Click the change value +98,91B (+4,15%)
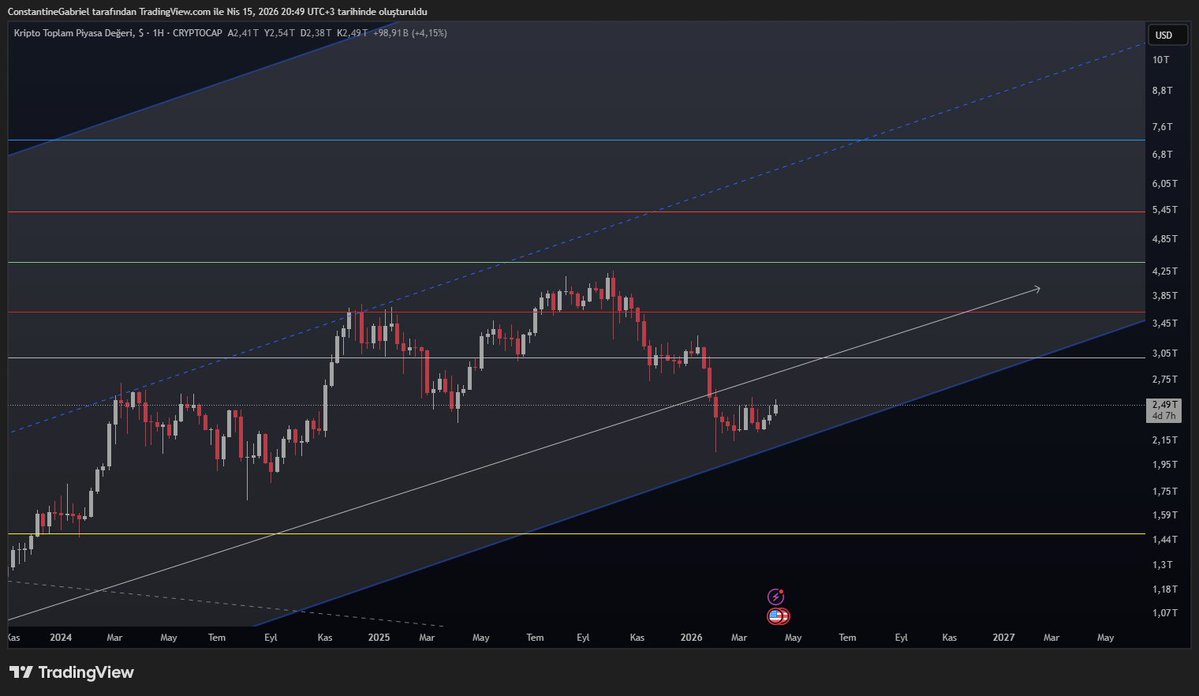The height and width of the screenshot is (696, 1199). (x=410, y=33)
